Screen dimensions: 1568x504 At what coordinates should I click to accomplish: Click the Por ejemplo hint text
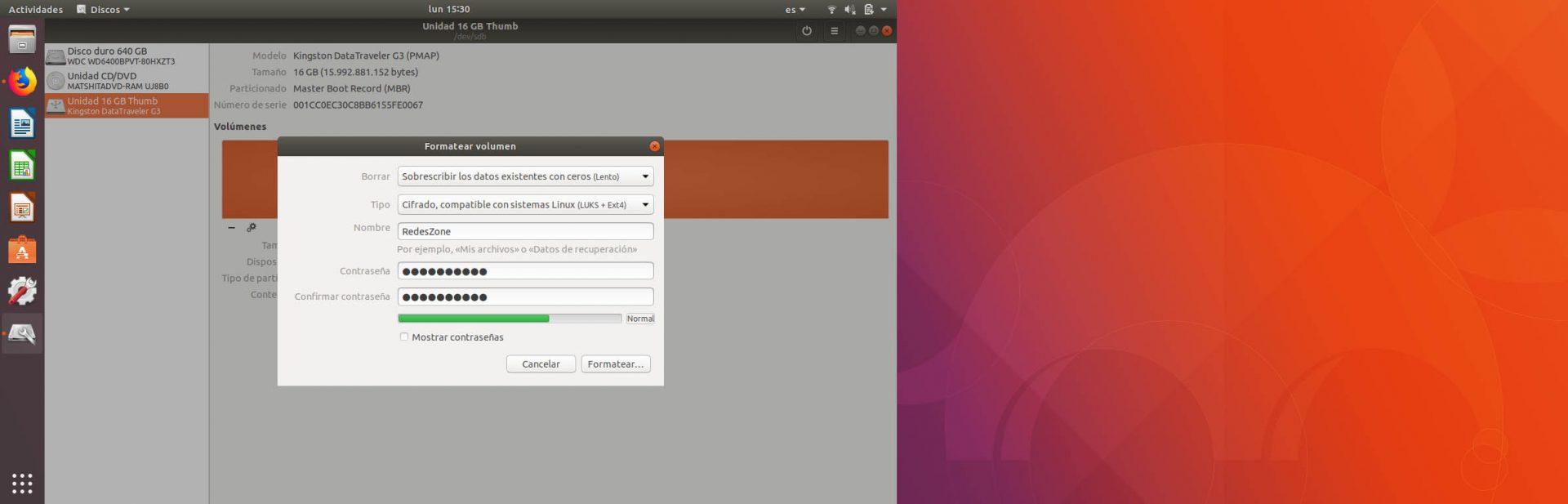517,250
